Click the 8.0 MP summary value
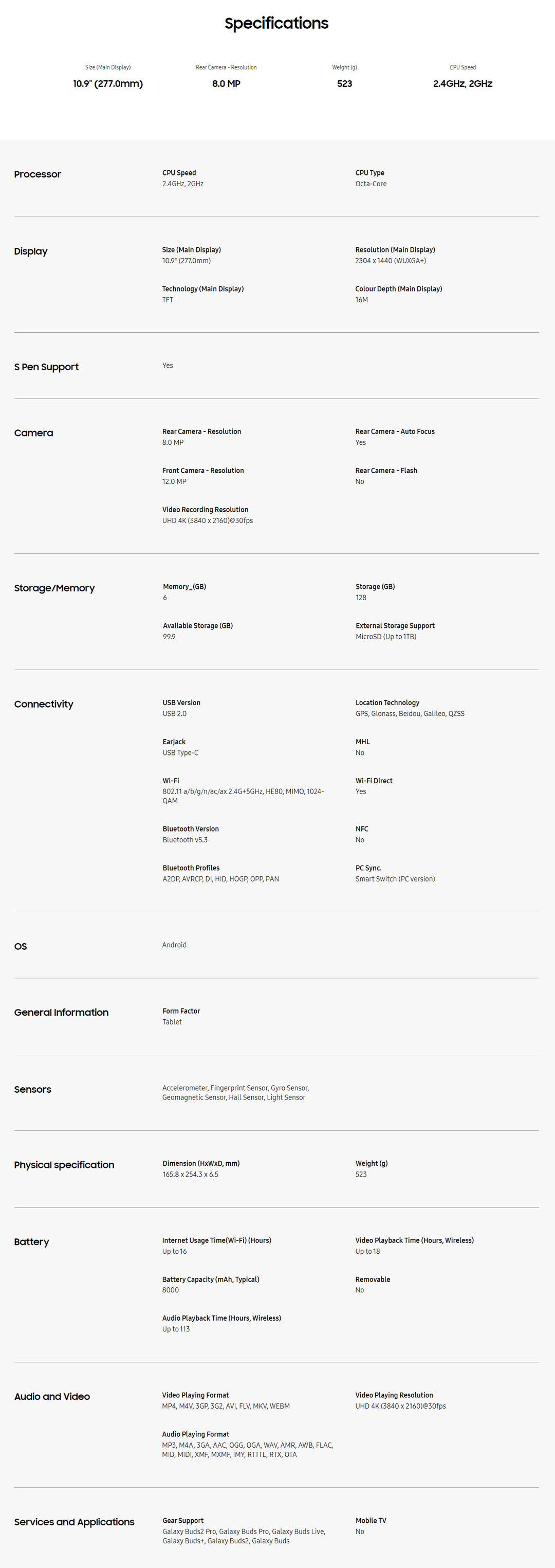Image resolution: width=555 pixels, height=1568 pixels. click(x=227, y=83)
